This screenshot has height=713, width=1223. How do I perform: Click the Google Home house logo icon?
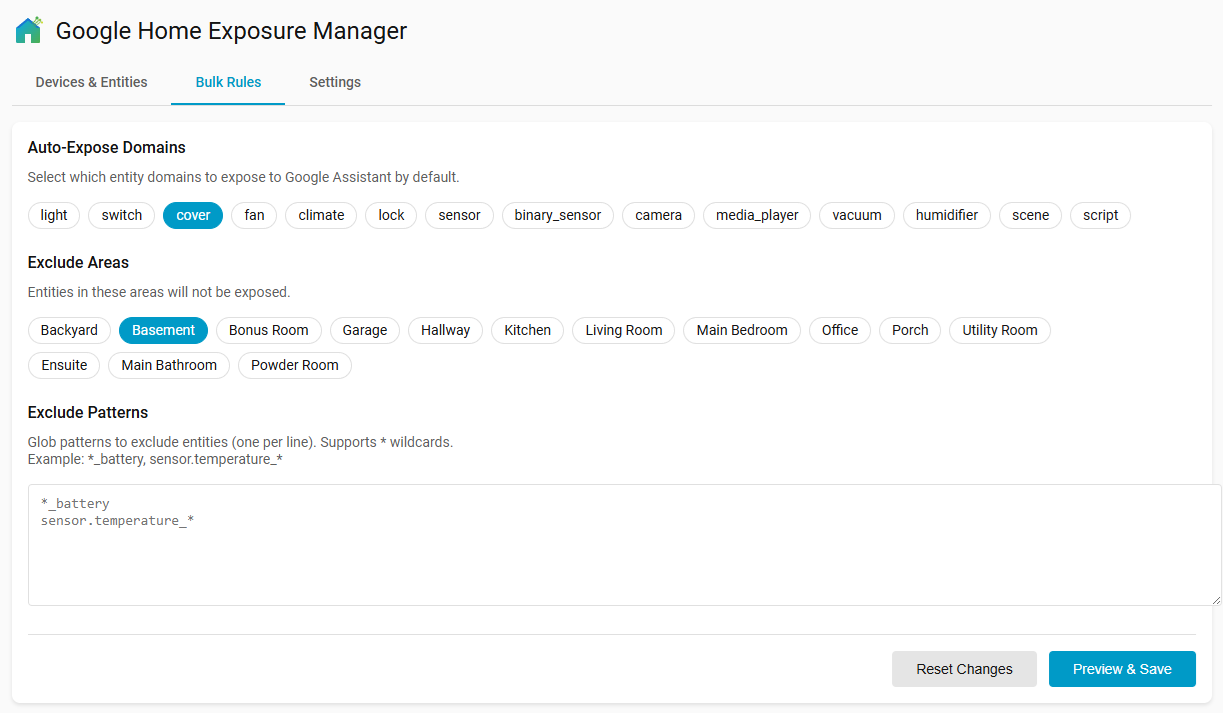pos(29,31)
